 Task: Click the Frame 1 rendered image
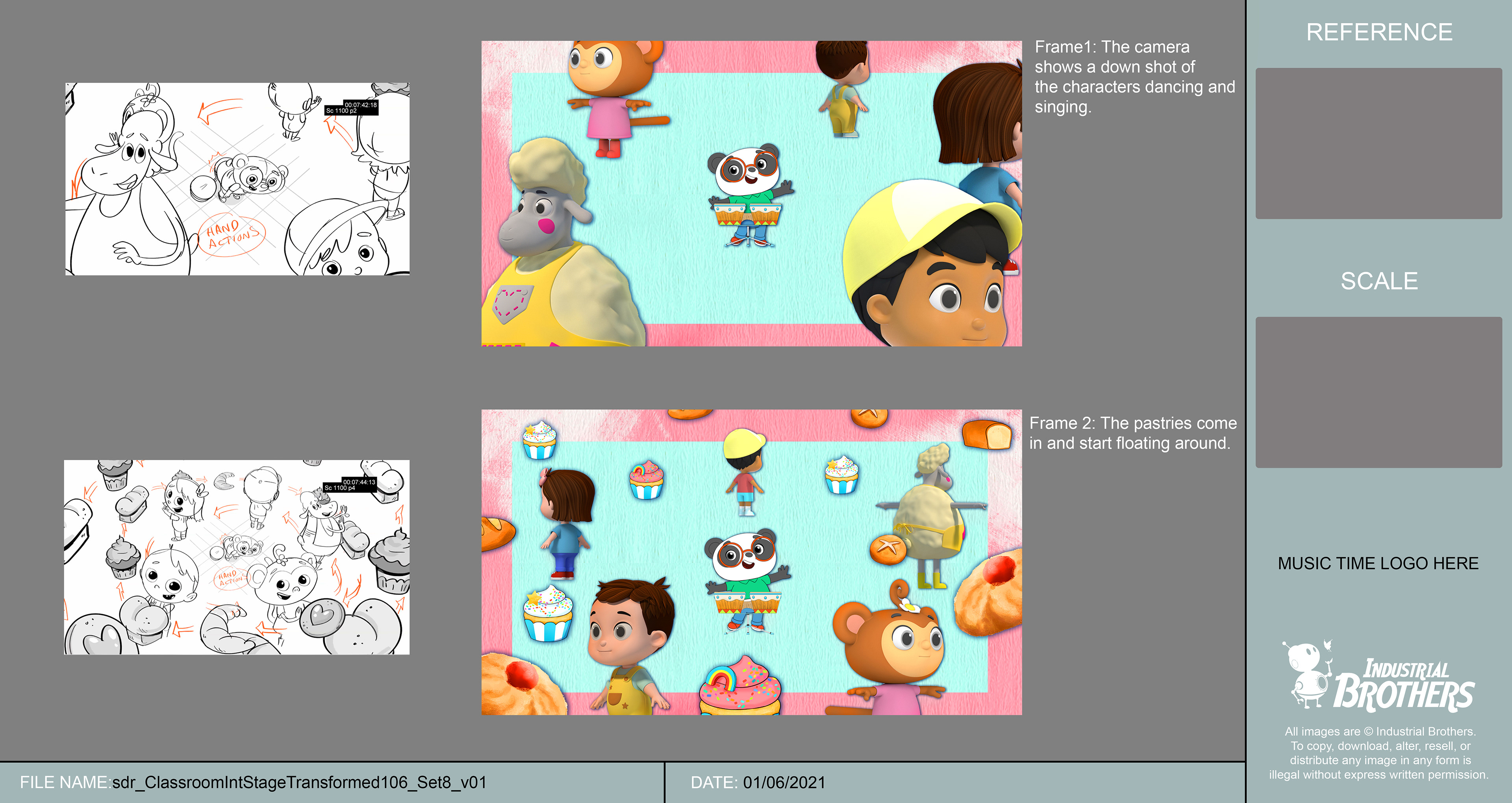point(751,193)
